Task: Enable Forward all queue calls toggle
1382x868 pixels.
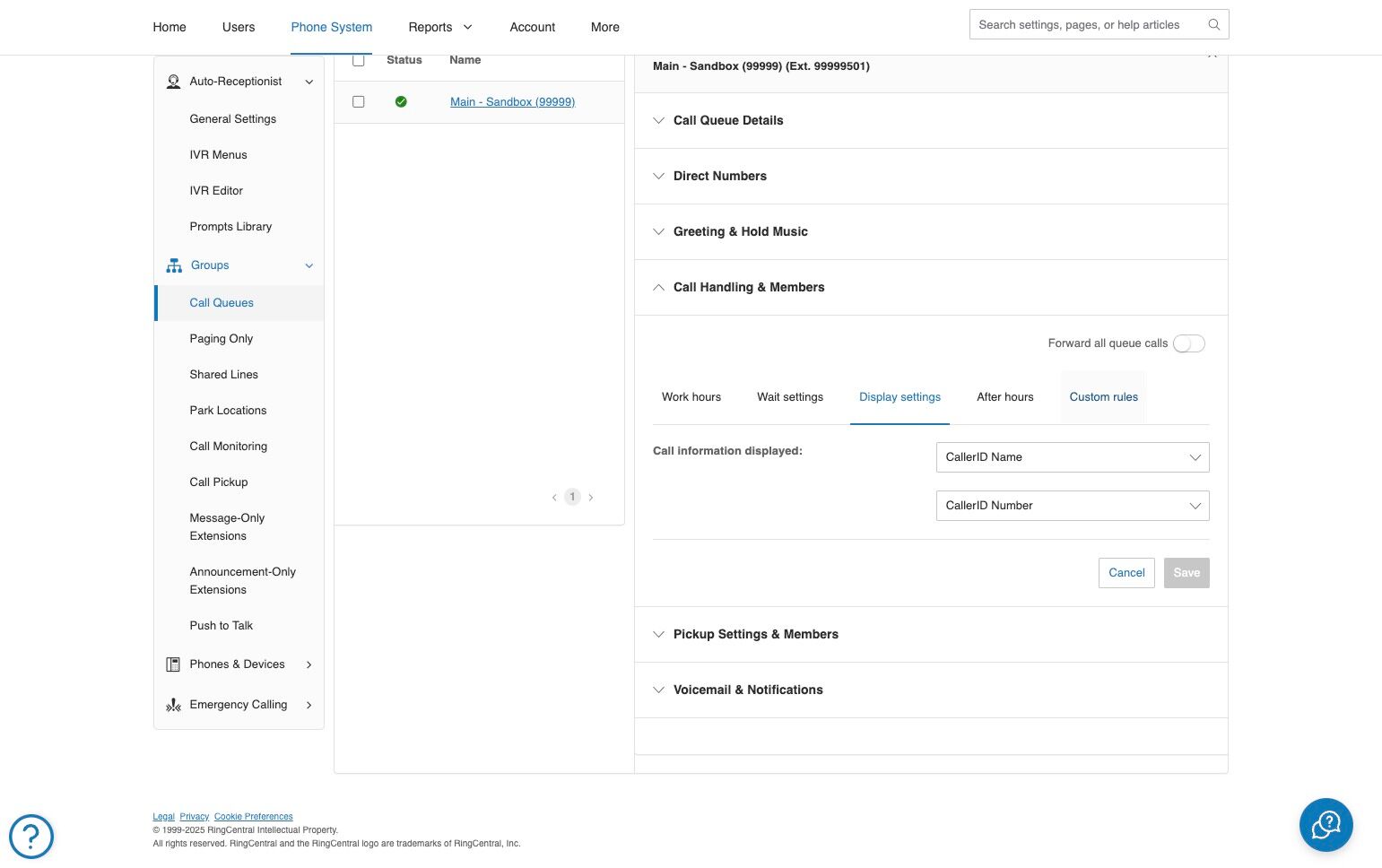Action: [x=1188, y=343]
